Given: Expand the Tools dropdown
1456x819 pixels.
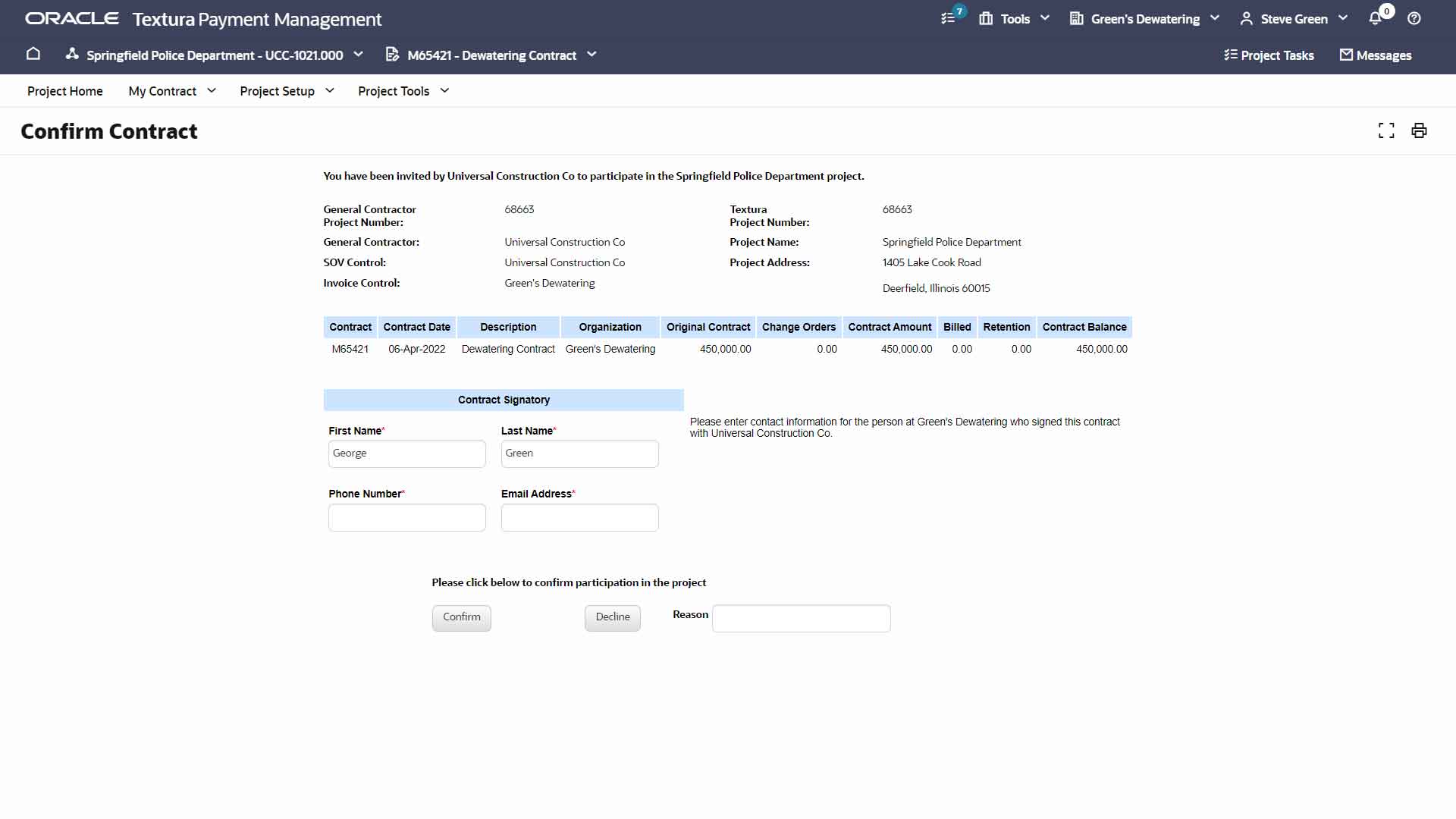Looking at the screenshot, I should (x=1014, y=18).
